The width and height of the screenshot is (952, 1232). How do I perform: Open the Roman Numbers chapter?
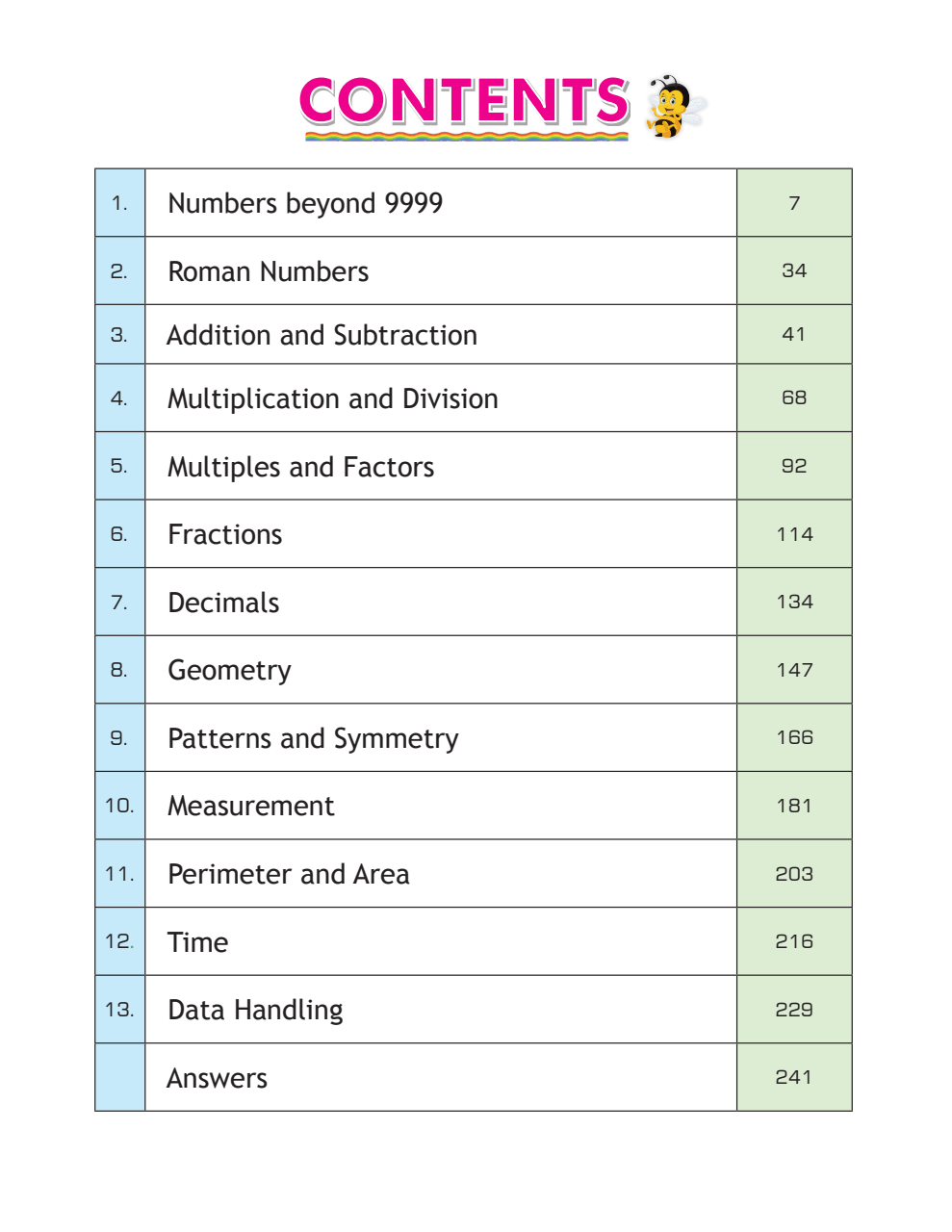click(x=268, y=271)
